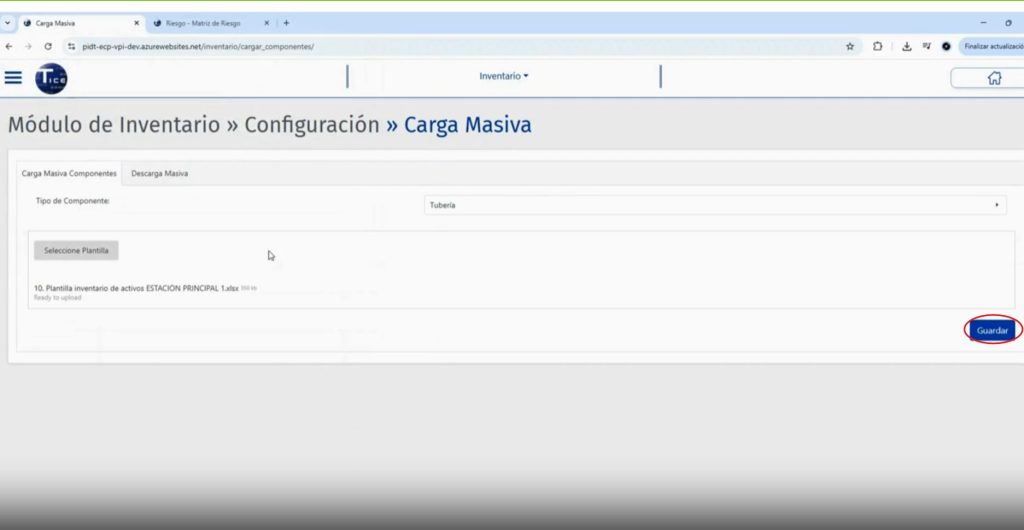The image size is (1024, 530).
Task: Switch to Descarga Masiva tab
Action: click(160, 174)
